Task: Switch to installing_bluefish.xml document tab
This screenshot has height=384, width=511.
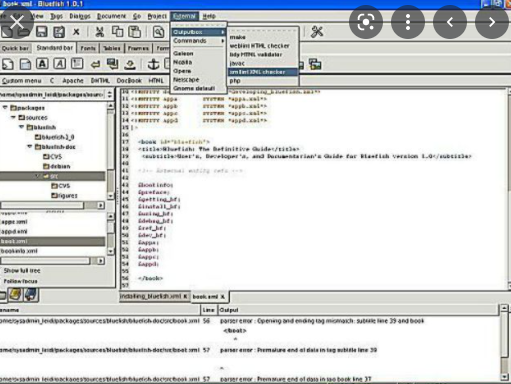Action: coord(154,296)
